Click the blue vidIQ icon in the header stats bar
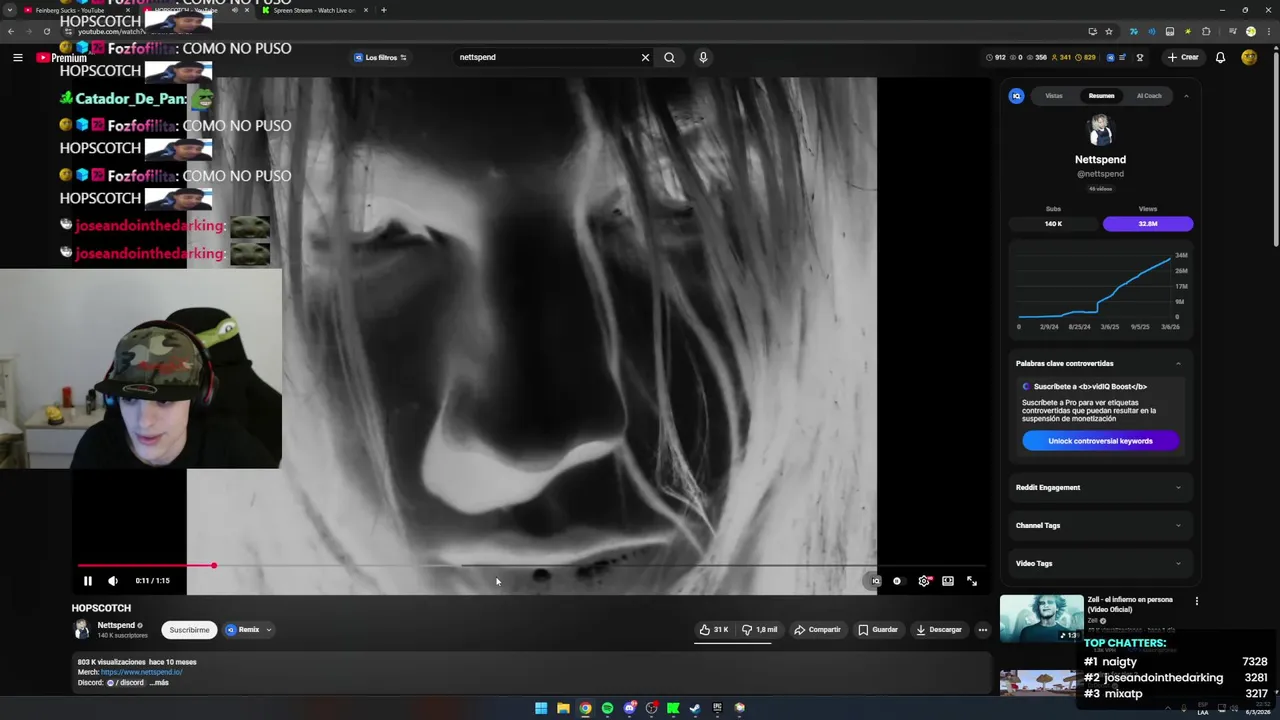This screenshot has height=720, width=1280. (1110, 58)
